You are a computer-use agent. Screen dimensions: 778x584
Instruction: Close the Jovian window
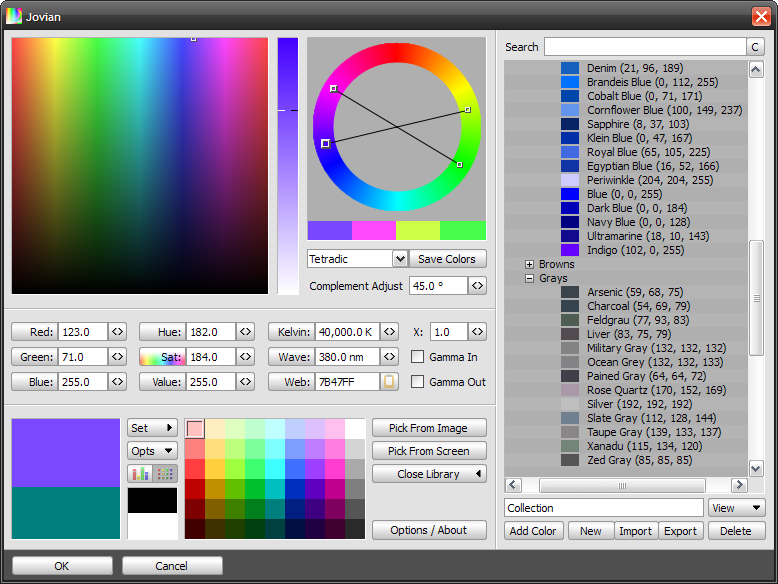761,16
